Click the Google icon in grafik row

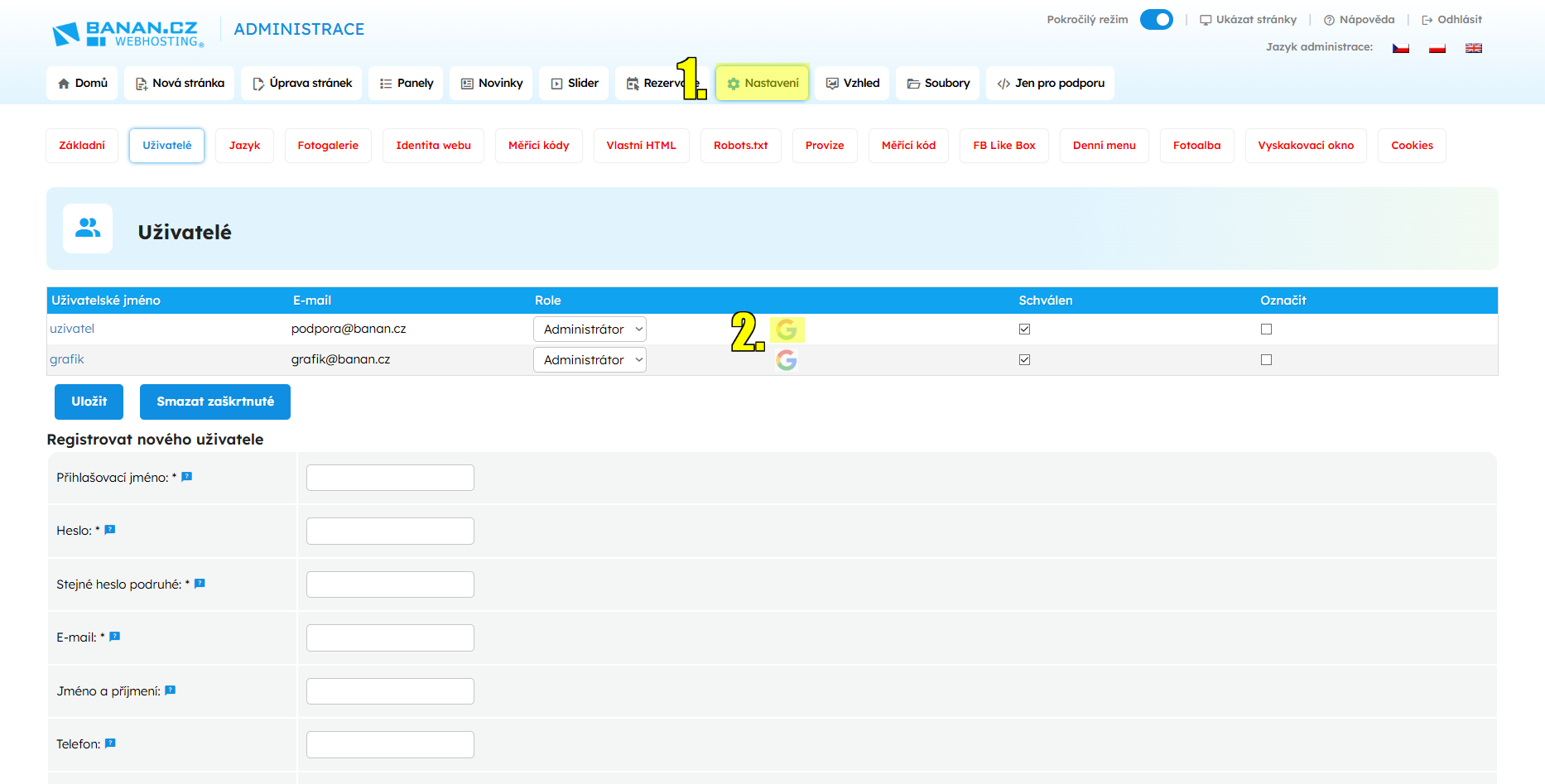pos(787,360)
